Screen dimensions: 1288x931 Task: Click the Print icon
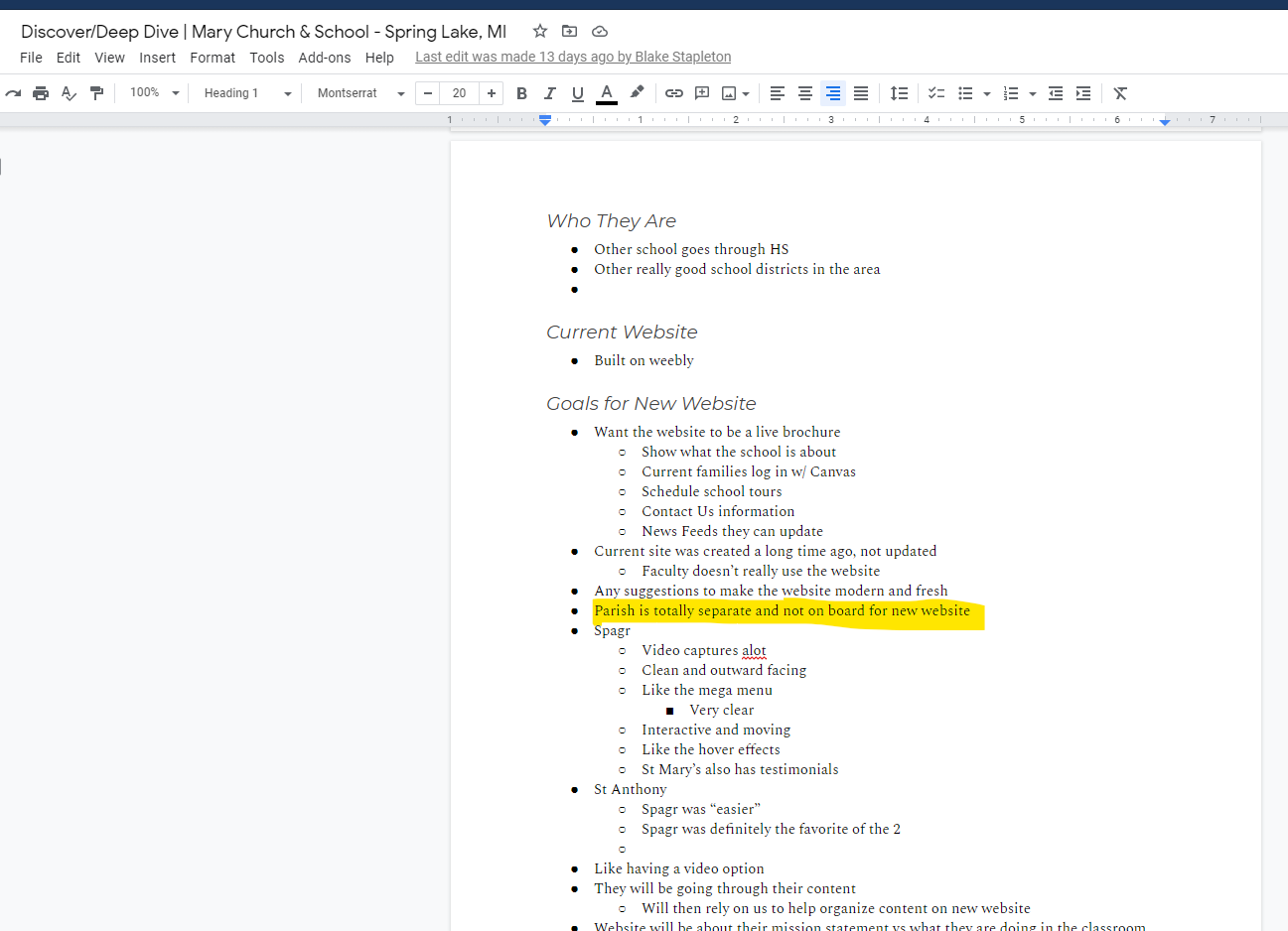41,93
